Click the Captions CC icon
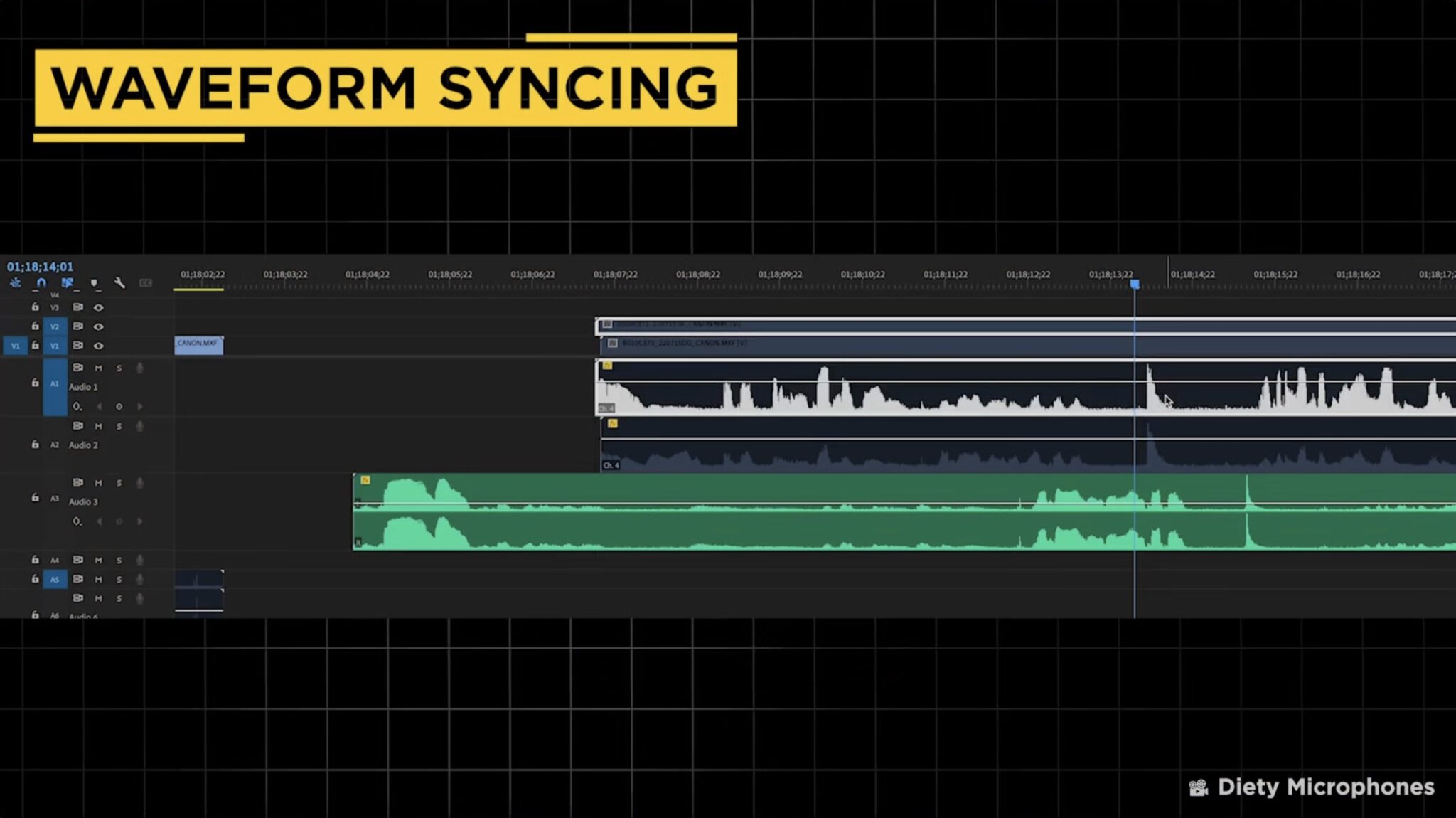Screen dimensions: 1456x818 click(x=146, y=283)
